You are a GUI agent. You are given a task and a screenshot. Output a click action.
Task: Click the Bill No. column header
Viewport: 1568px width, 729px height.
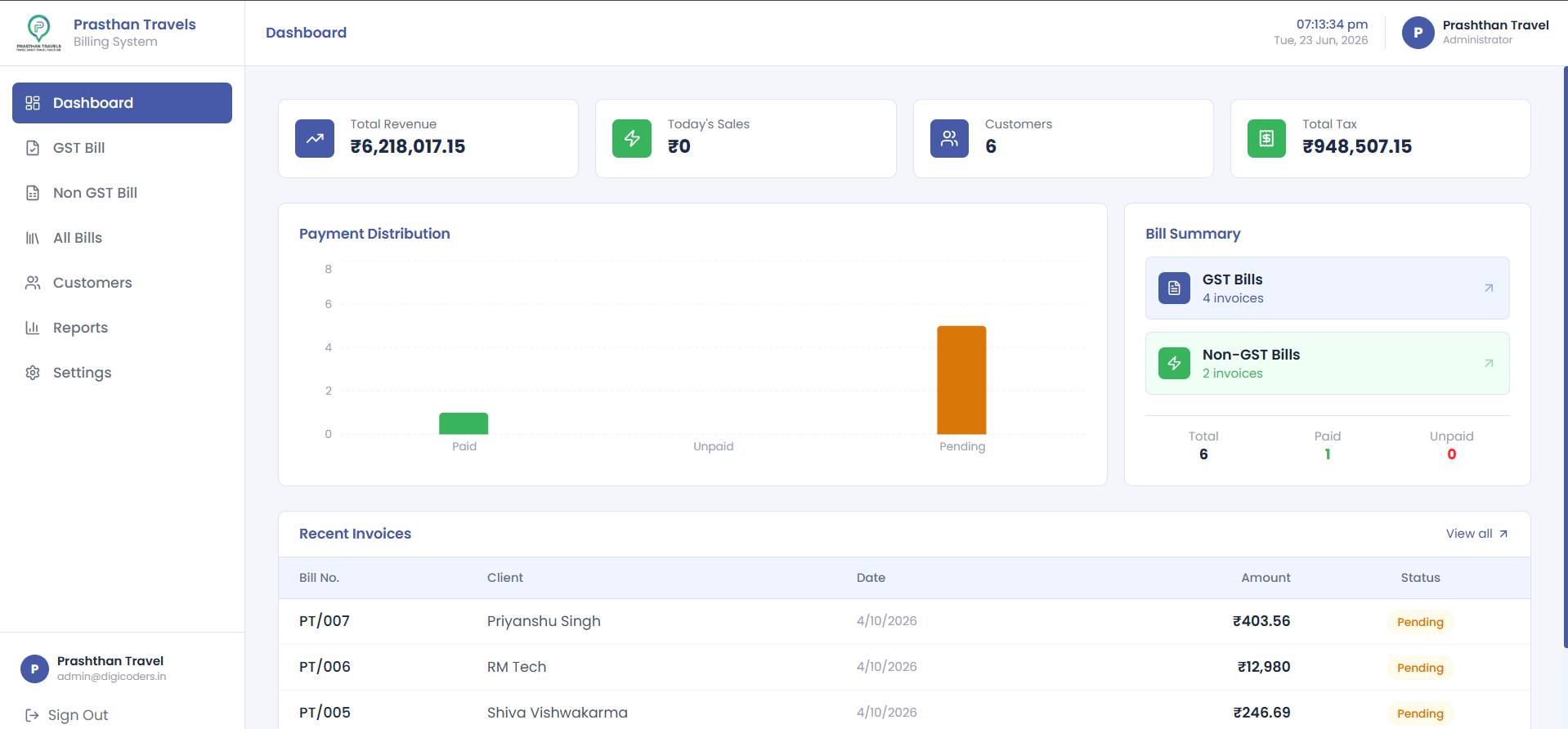319,578
